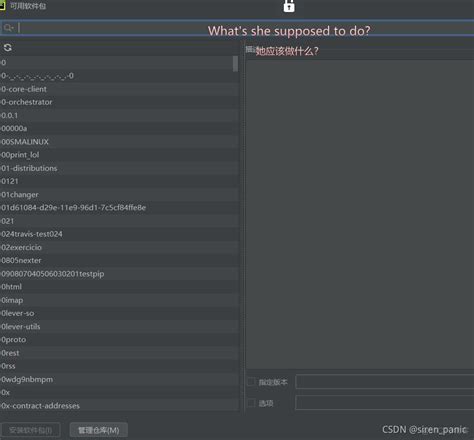Viewport: 474px width, 440px height.
Task: Select the 0lever-utils package
Action: point(119,326)
